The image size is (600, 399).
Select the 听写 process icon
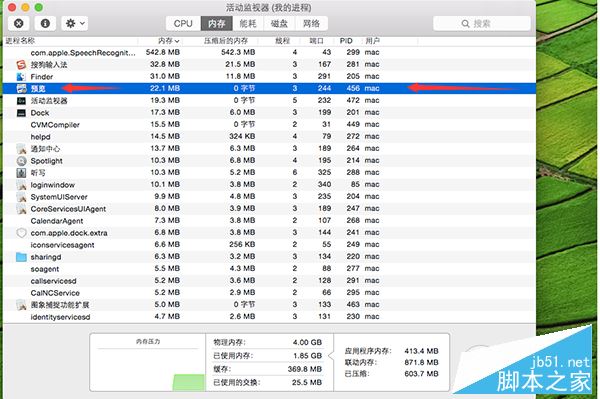[21, 173]
